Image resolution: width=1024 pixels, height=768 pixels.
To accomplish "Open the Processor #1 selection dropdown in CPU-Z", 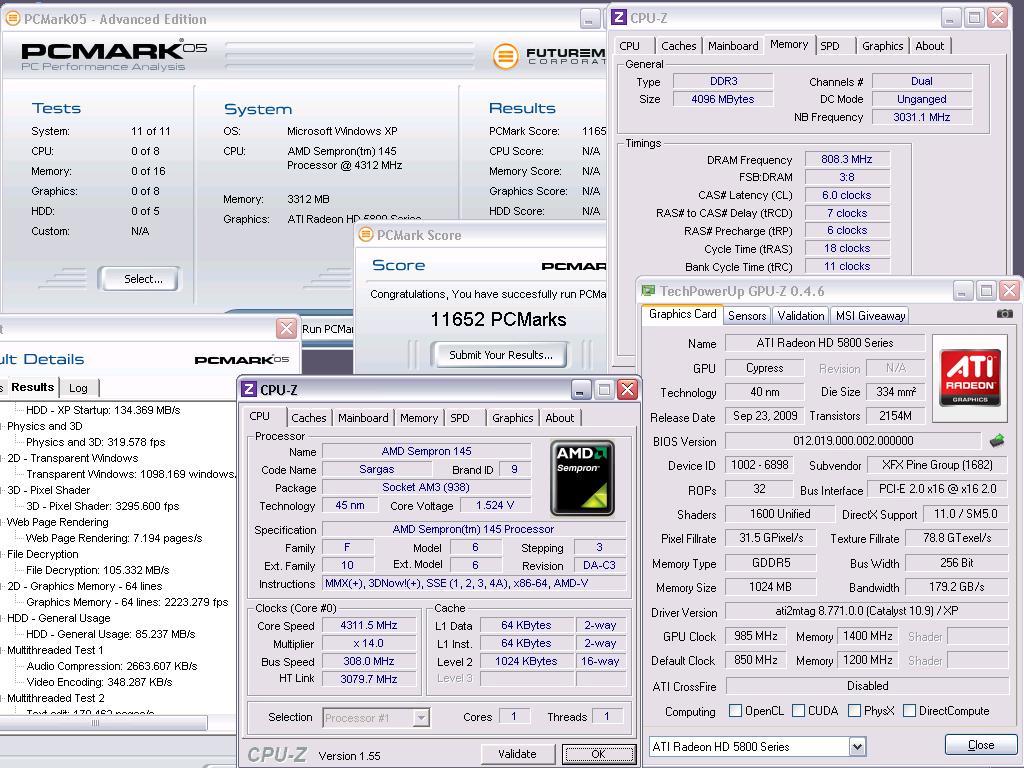I will tap(421, 718).
